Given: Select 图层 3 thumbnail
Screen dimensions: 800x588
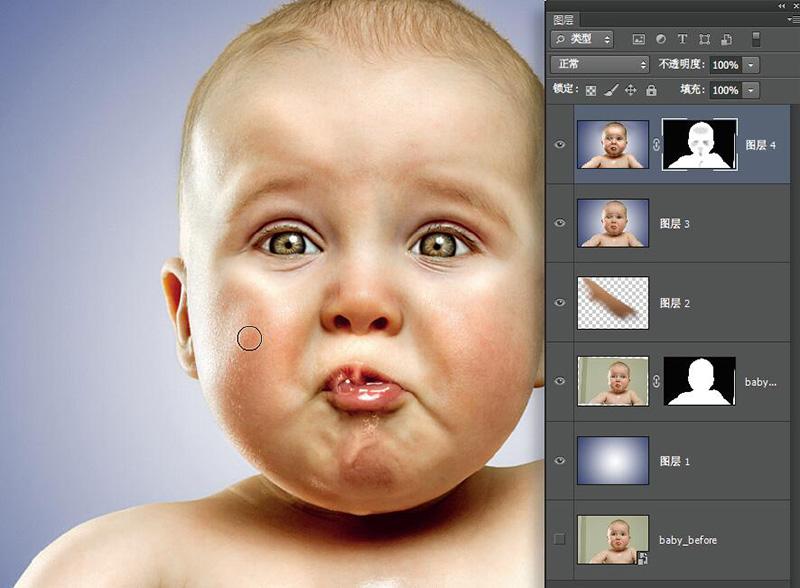Looking at the screenshot, I should click(613, 223).
